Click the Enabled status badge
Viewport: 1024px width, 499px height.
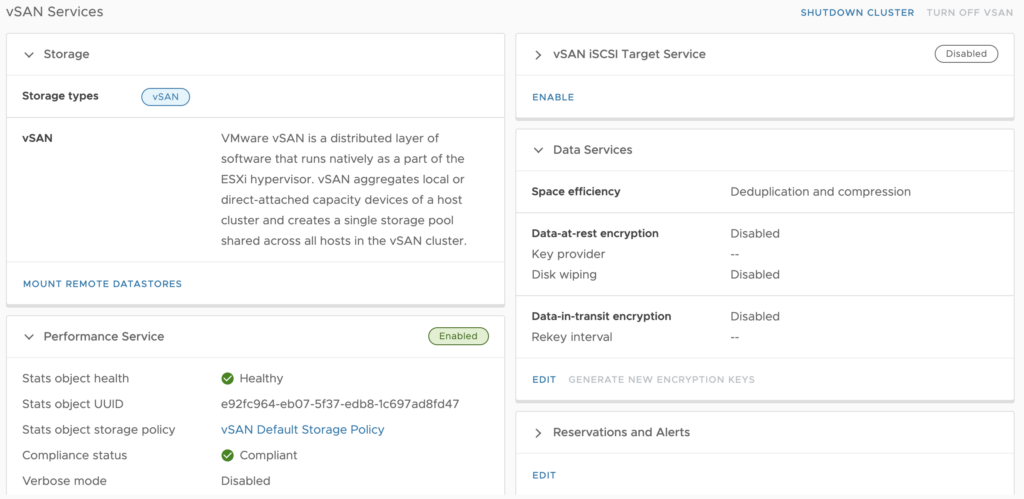click(x=458, y=336)
